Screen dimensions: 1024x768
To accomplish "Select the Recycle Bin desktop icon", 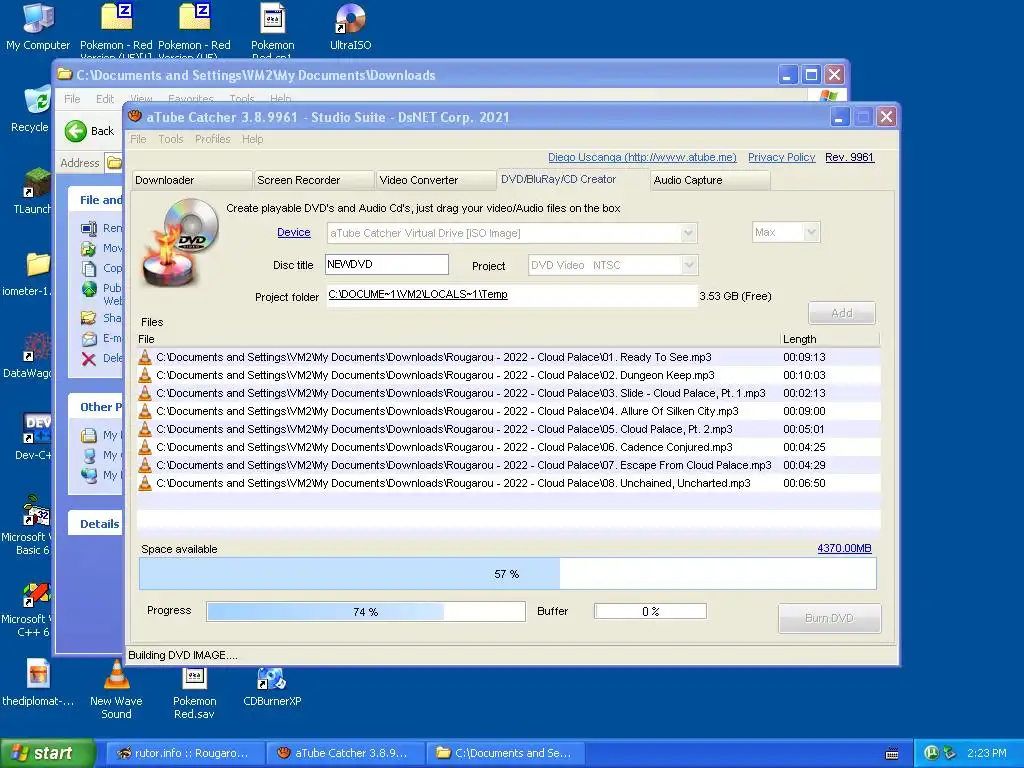I will click(29, 108).
